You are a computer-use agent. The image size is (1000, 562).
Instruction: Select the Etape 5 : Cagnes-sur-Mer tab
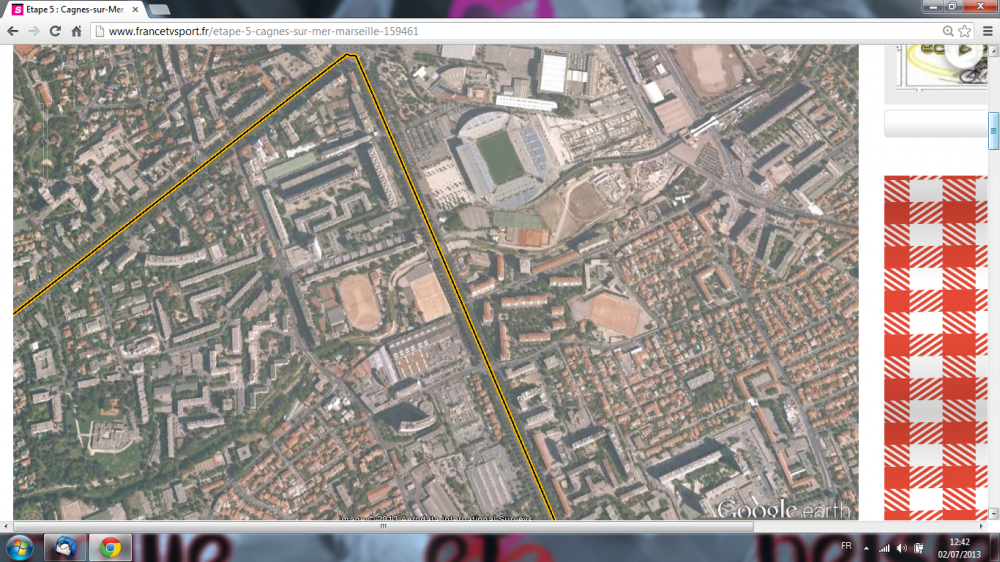pos(75,10)
